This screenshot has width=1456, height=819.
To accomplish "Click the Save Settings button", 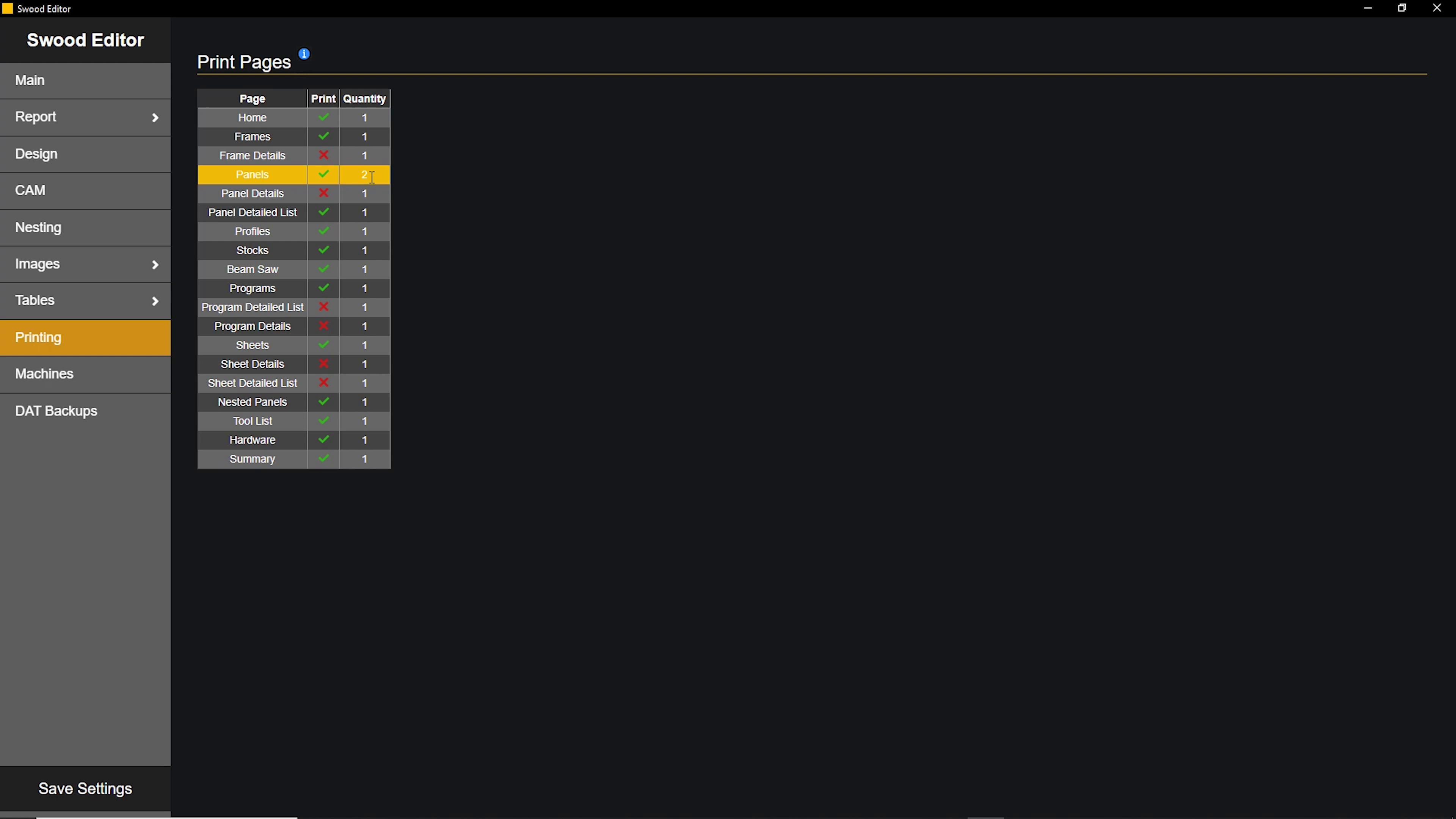I will pyautogui.click(x=85, y=789).
